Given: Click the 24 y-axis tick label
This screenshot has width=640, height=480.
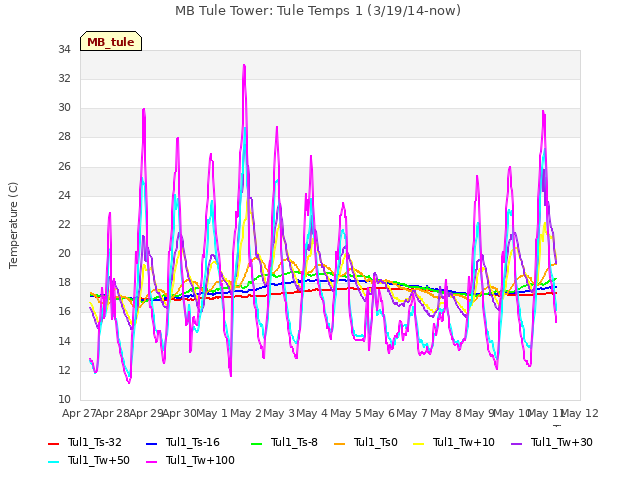Looking at the screenshot, I should pos(64,195).
